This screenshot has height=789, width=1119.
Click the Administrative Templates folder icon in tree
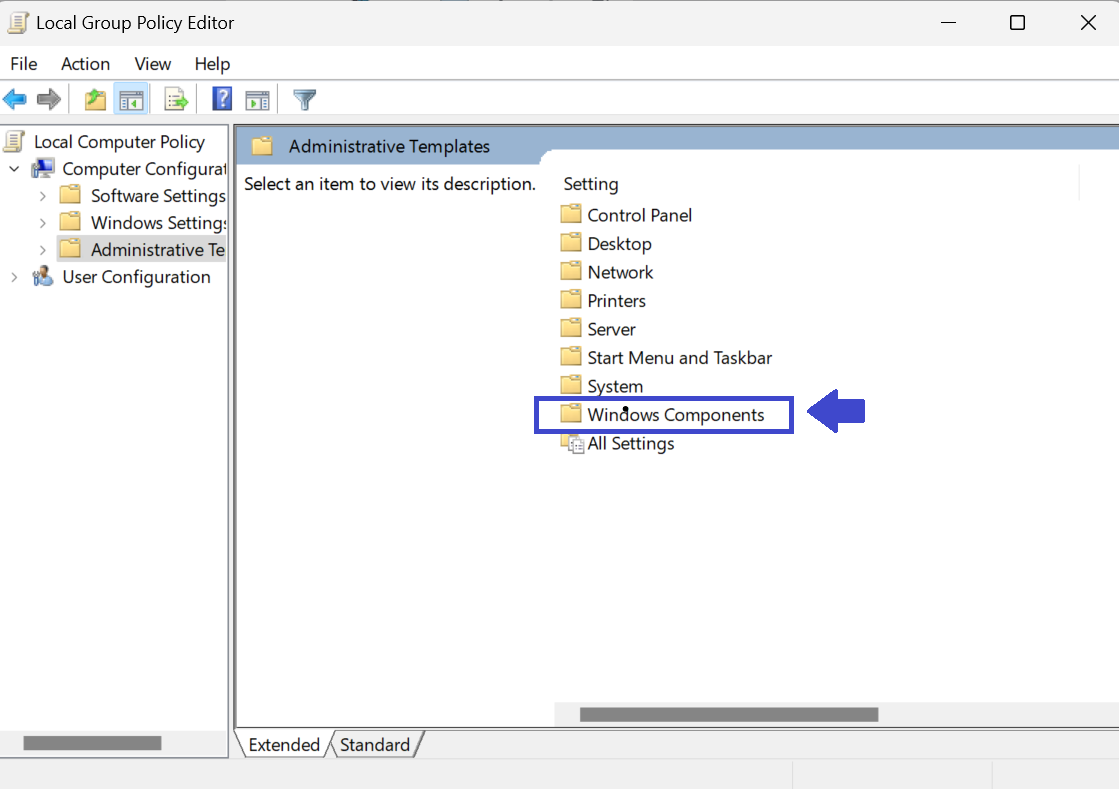(70, 249)
